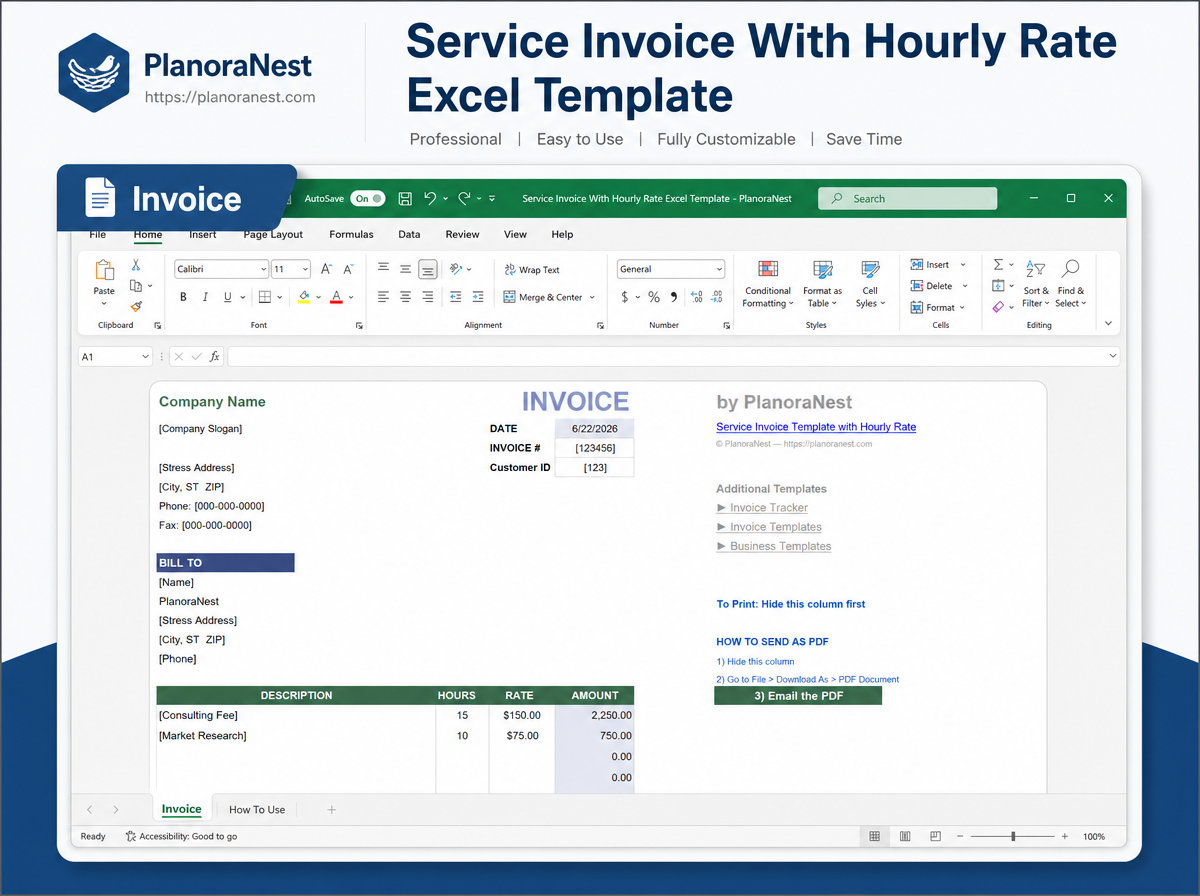1200x896 pixels.
Task: Click the Redo arrow in title bar
Action: (x=464, y=198)
